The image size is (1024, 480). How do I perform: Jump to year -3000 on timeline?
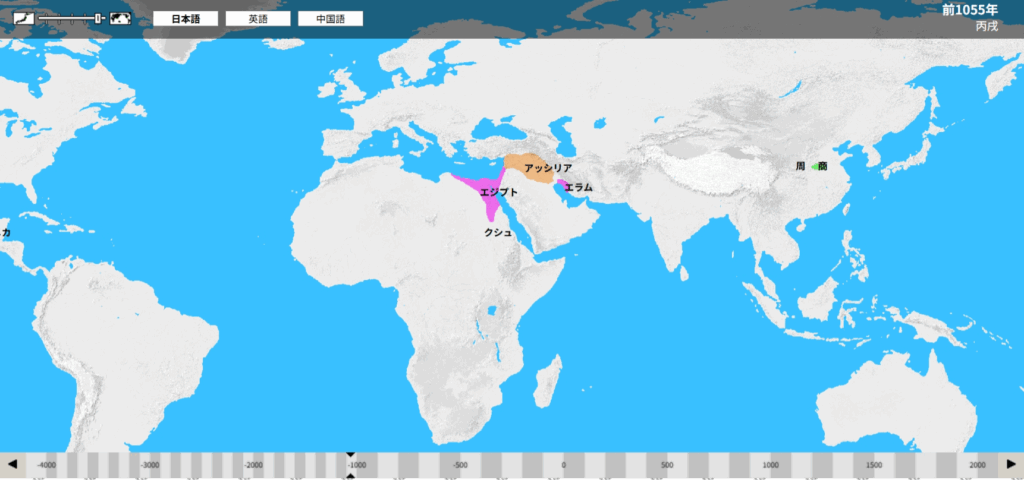tap(149, 465)
